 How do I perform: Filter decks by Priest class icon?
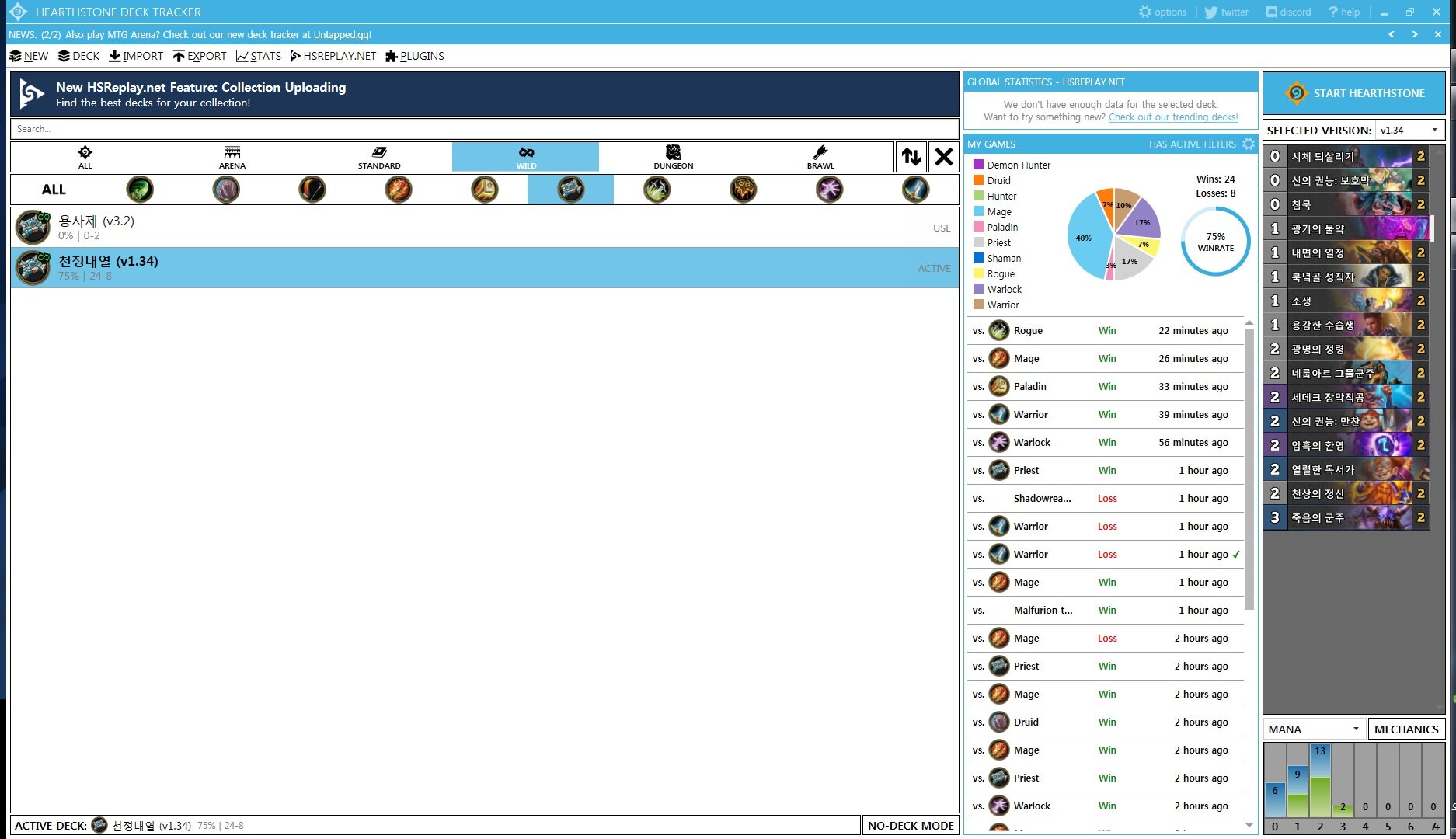click(x=571, y=189)
